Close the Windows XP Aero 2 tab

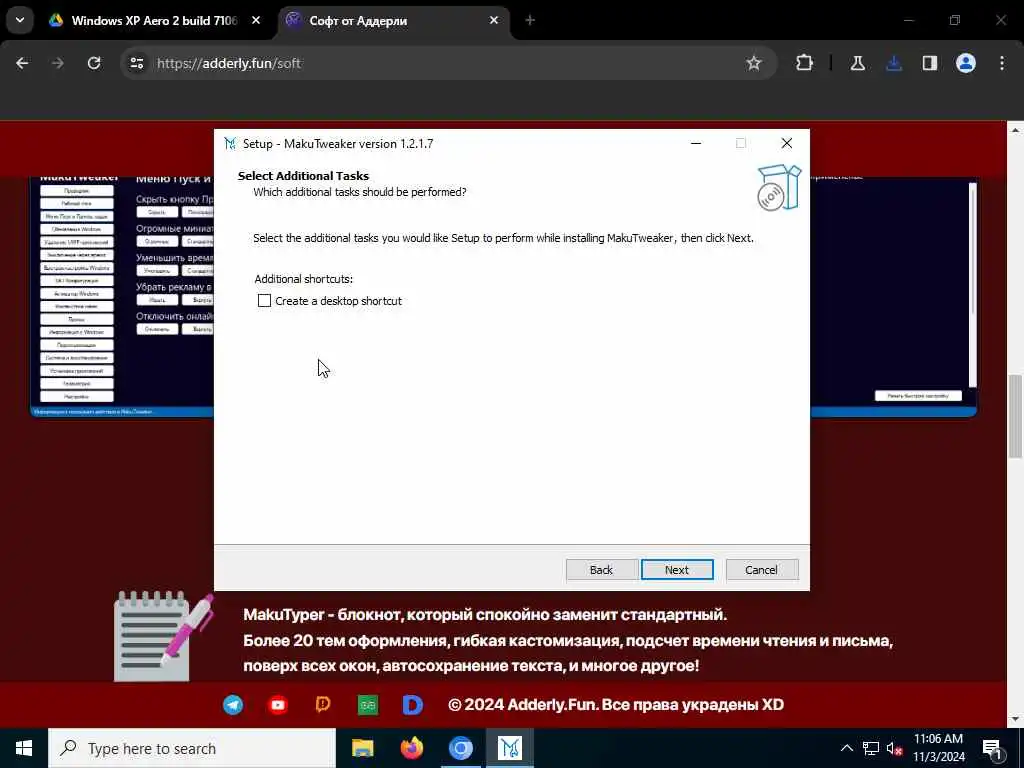pos(256,20)
